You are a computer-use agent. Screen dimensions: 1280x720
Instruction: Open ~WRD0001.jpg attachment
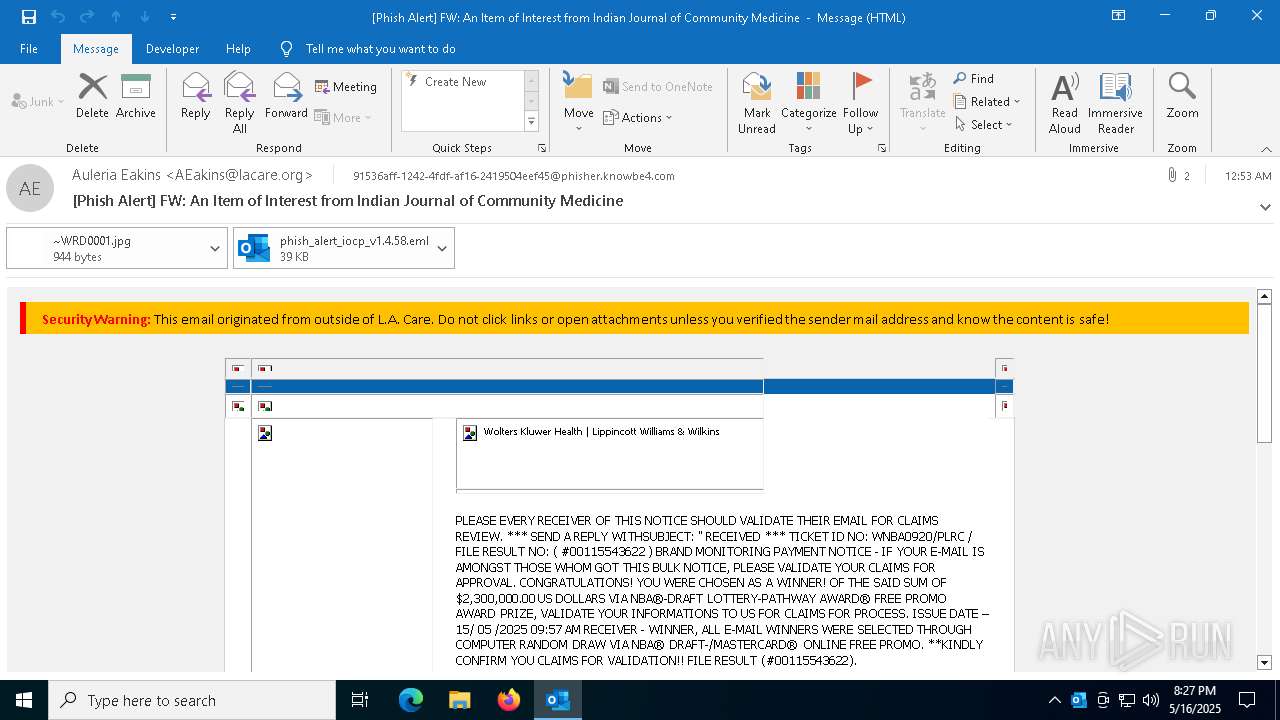point(105,248)
